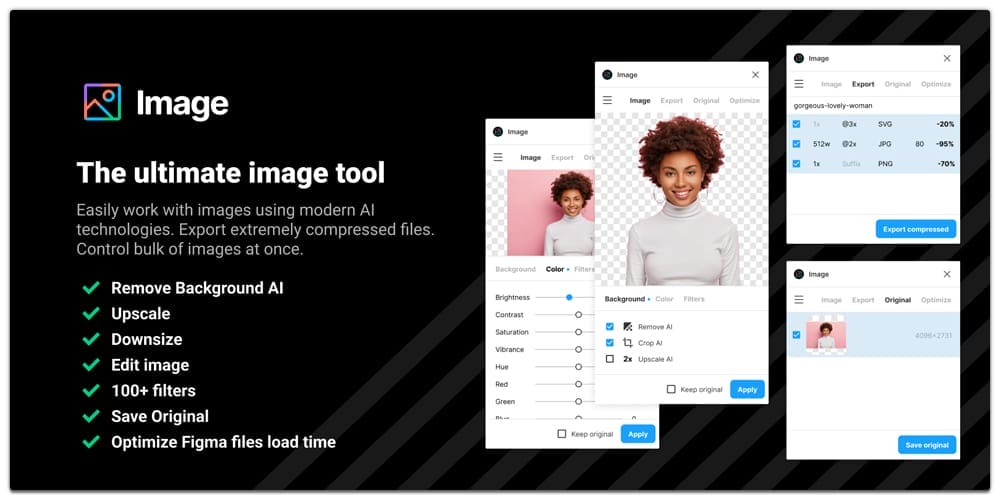The height and width of the screenshot is (500, 1000).
Task: Click the 4096×2731 dimensions text
Action: click(933, 335)
